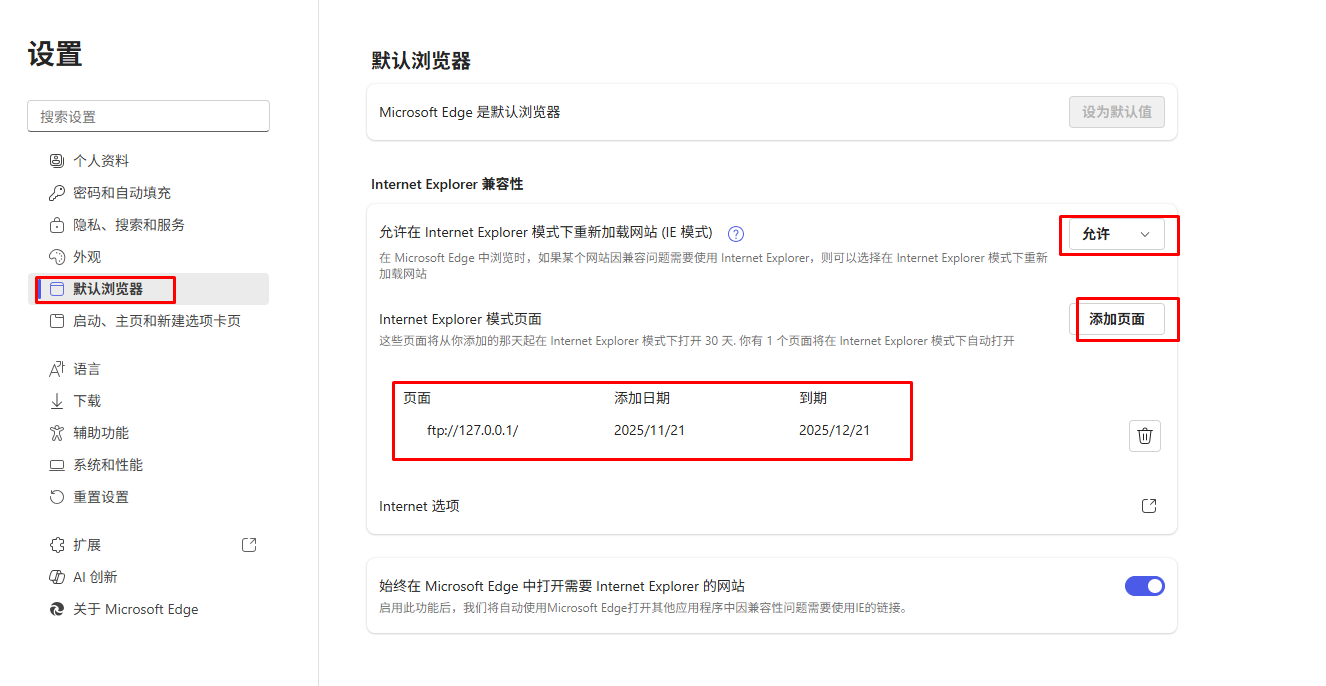
Task: Click the Internet 选项 row
Action: 772,506
